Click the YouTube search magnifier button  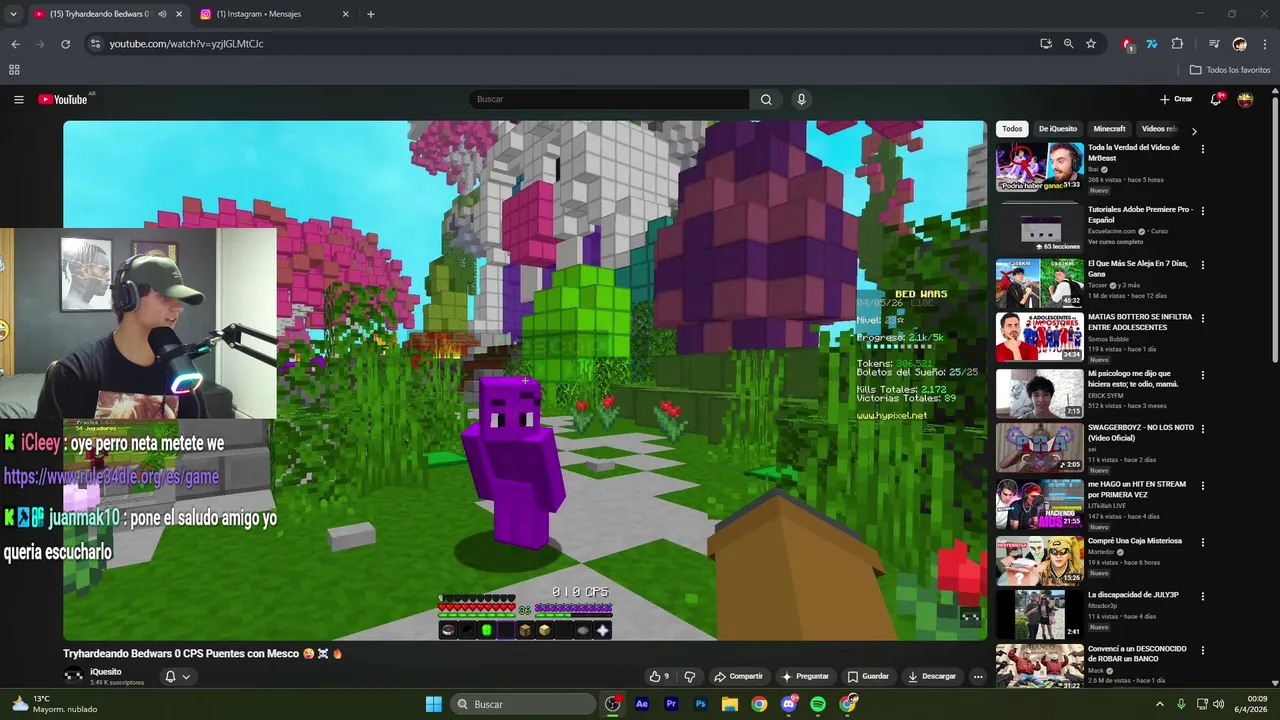(x=766, y=99)
